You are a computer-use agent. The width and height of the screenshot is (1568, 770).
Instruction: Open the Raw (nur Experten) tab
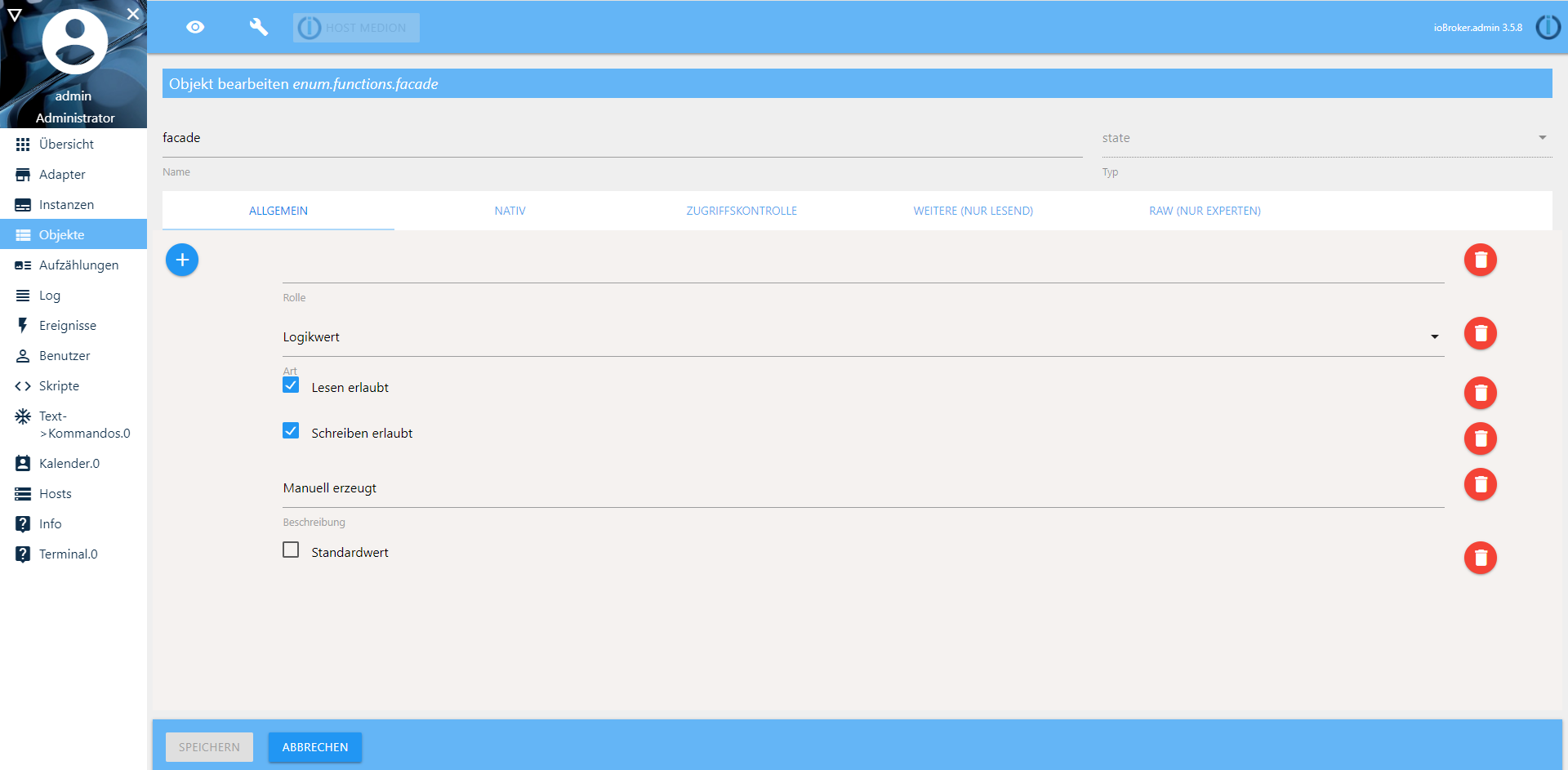point(1205,211)
